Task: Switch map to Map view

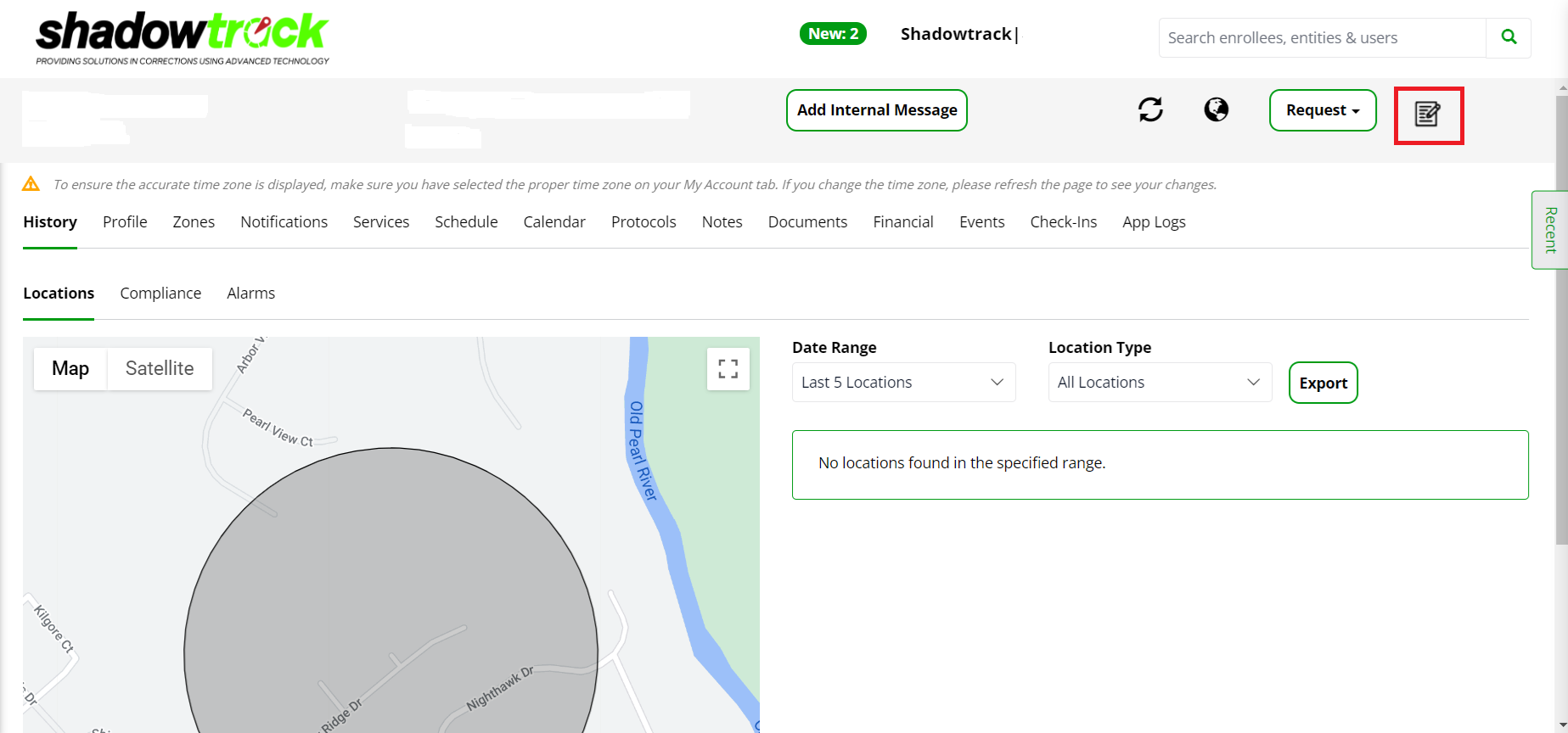Action: [x=70, y=368]
